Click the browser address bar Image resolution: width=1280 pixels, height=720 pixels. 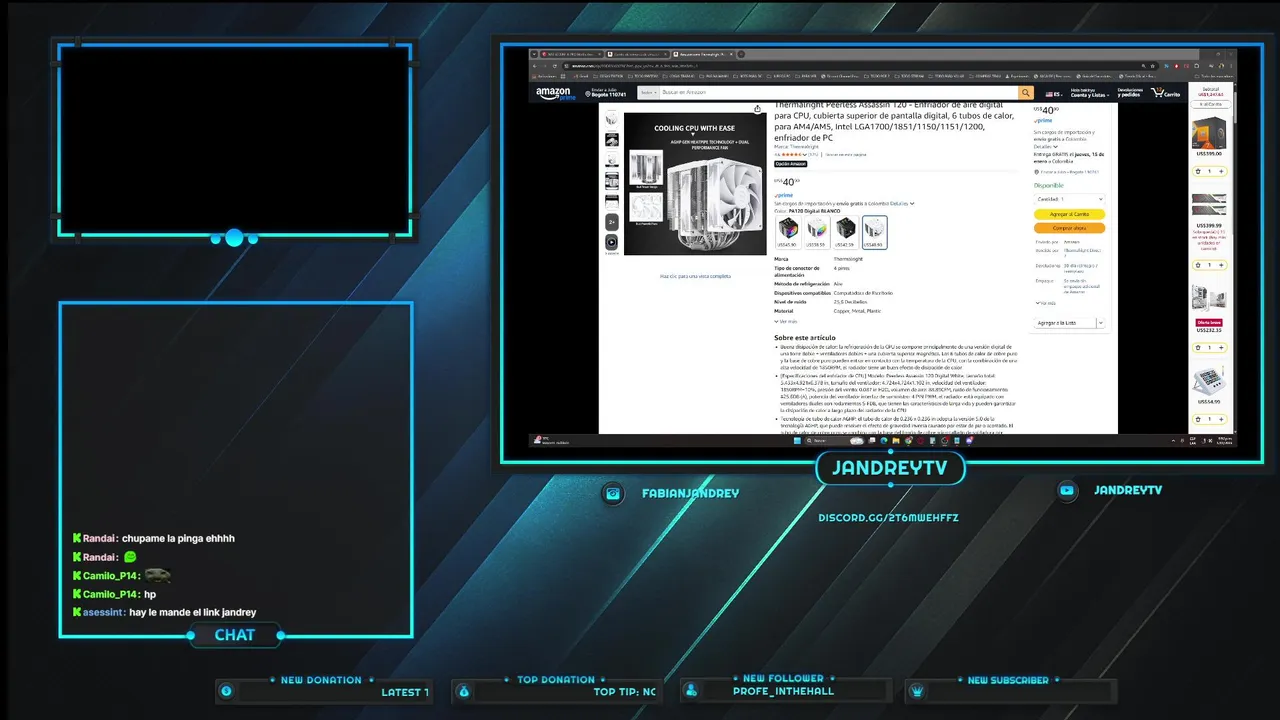click(850, 66)
